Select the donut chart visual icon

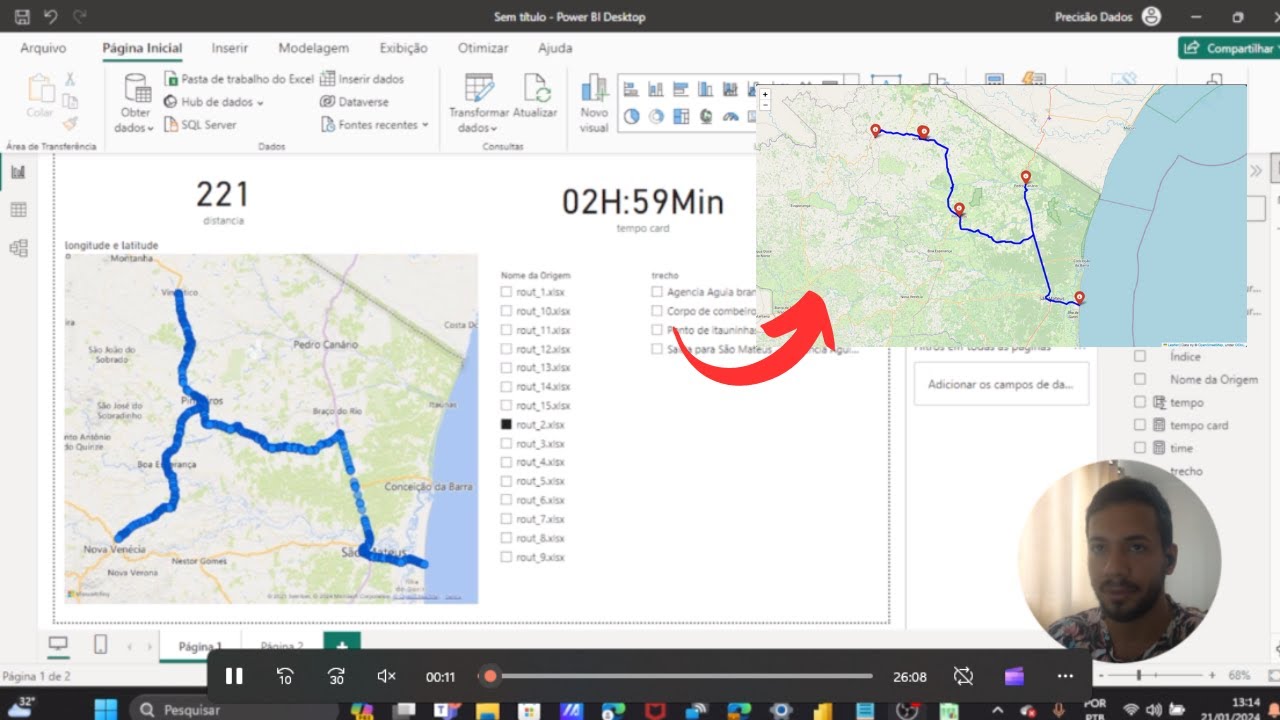point(656,116)
